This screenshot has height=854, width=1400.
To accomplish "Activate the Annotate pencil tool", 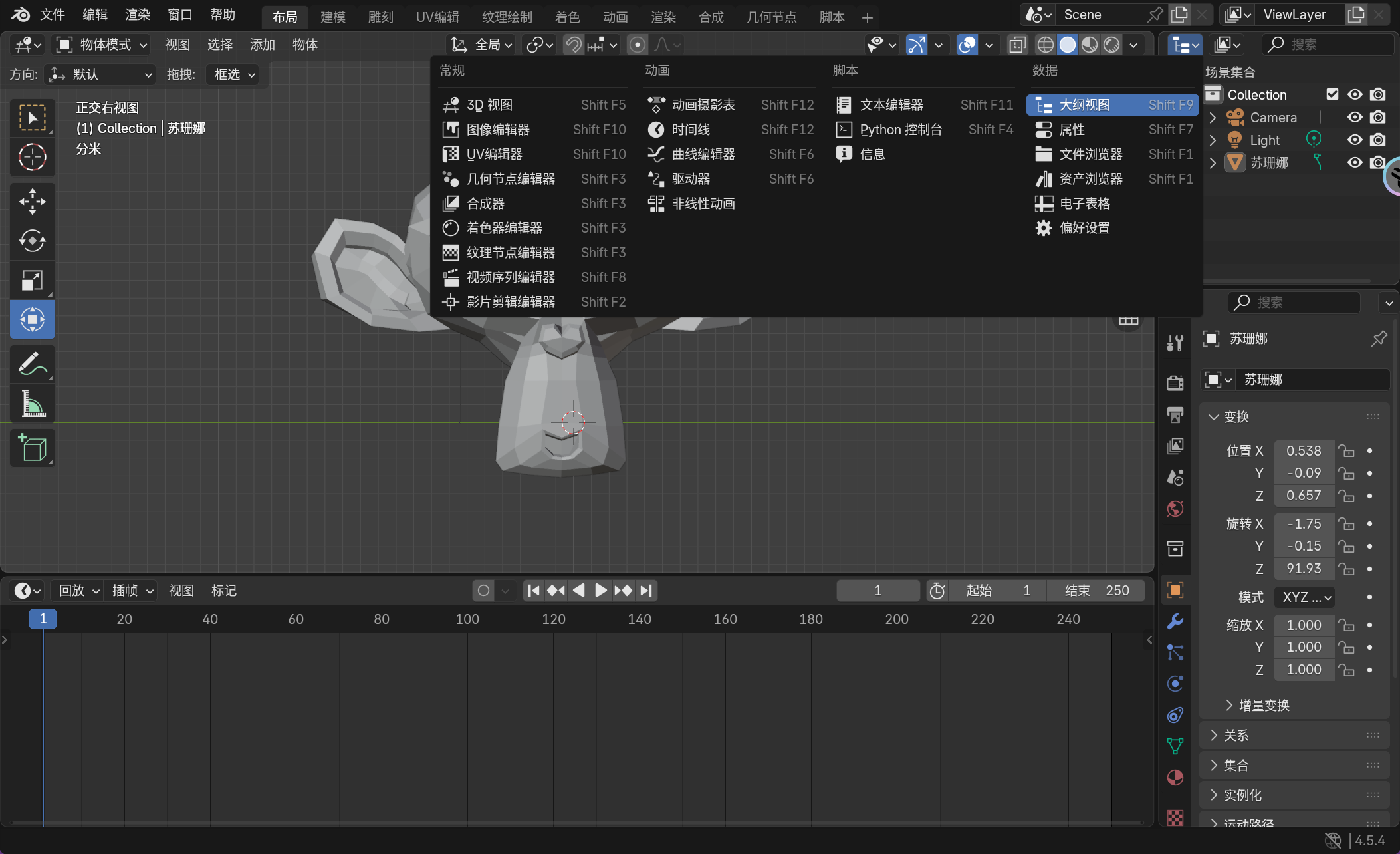I will (32, 364).
